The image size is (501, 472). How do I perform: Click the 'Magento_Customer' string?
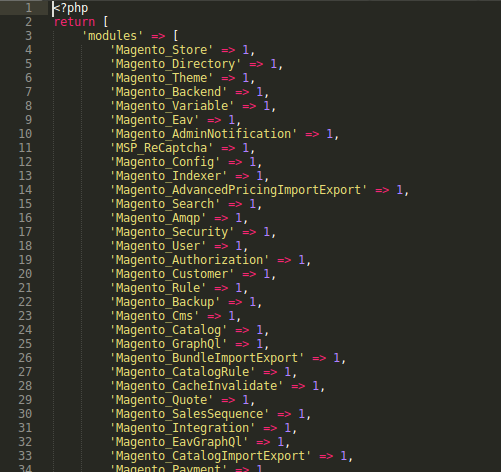tap(172, 274)
